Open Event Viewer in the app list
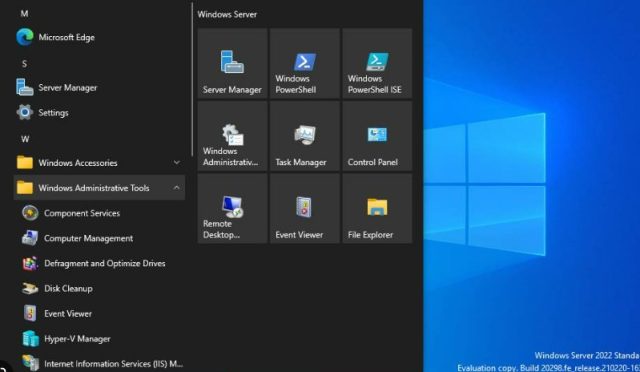This screenshot has width=640, height=372. (99, 314)
